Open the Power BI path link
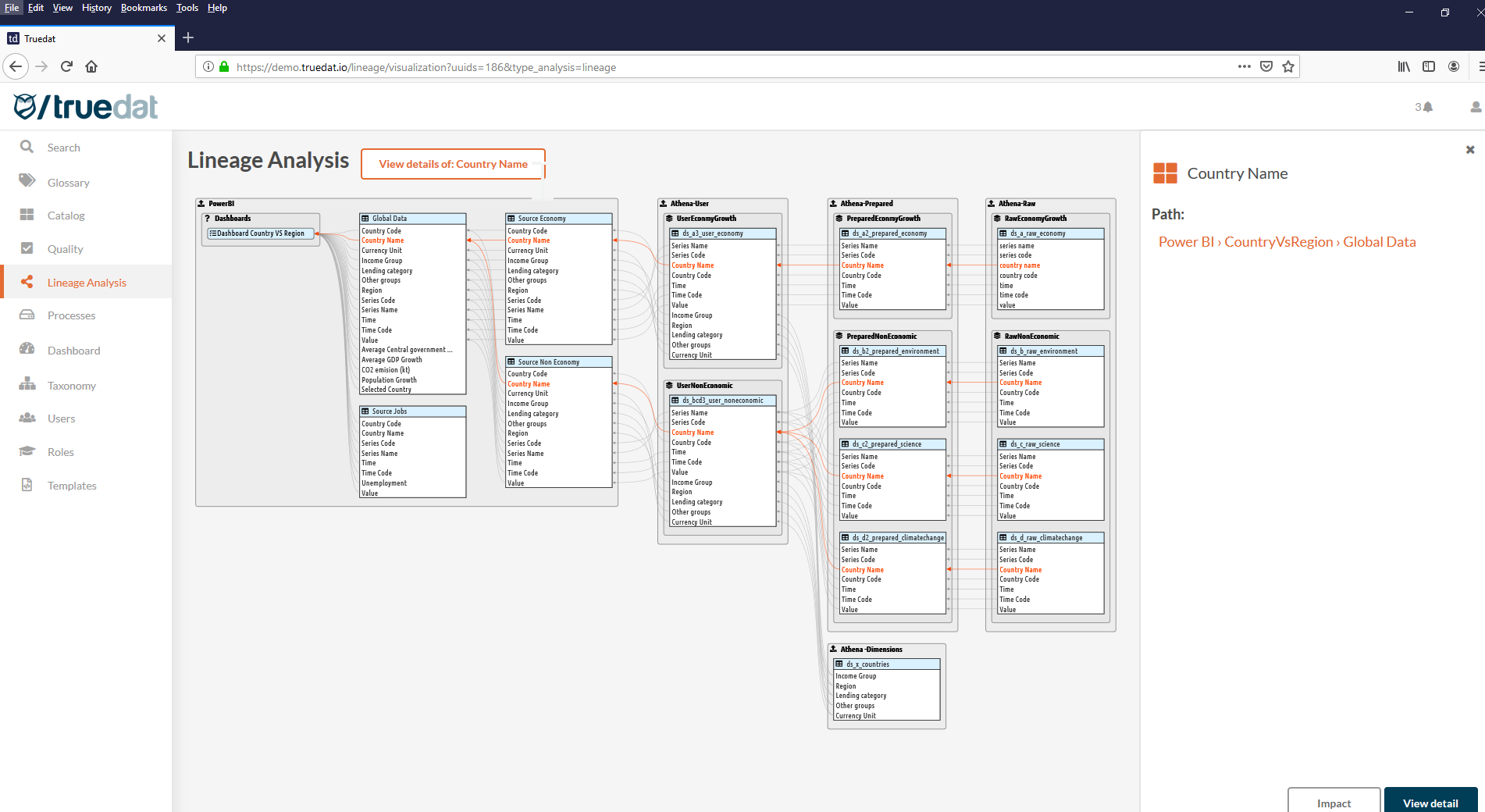 pos(1186,242)
